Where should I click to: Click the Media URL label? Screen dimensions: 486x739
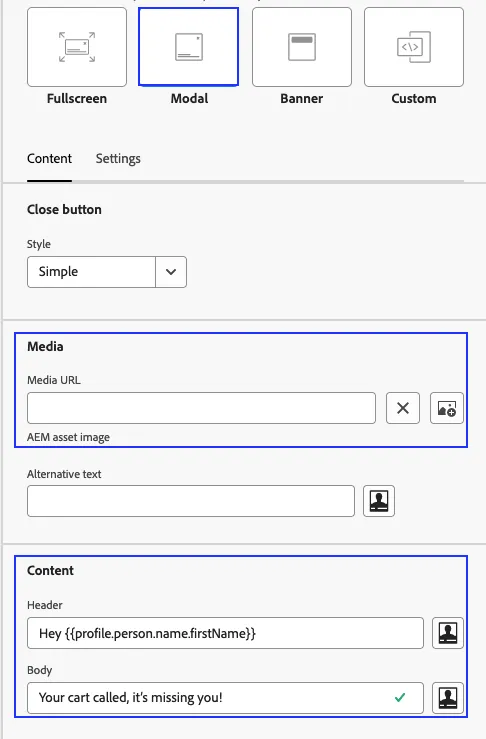pyautogui.click(x=54, y=380)
